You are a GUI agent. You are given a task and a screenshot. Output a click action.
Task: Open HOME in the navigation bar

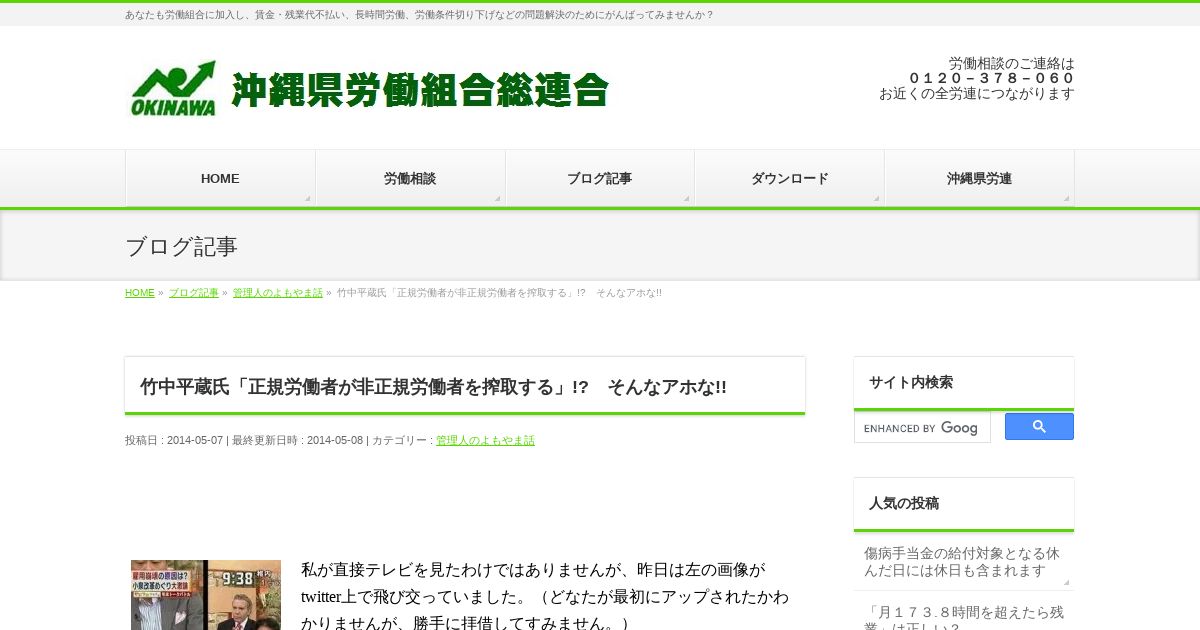pos(220,179)
